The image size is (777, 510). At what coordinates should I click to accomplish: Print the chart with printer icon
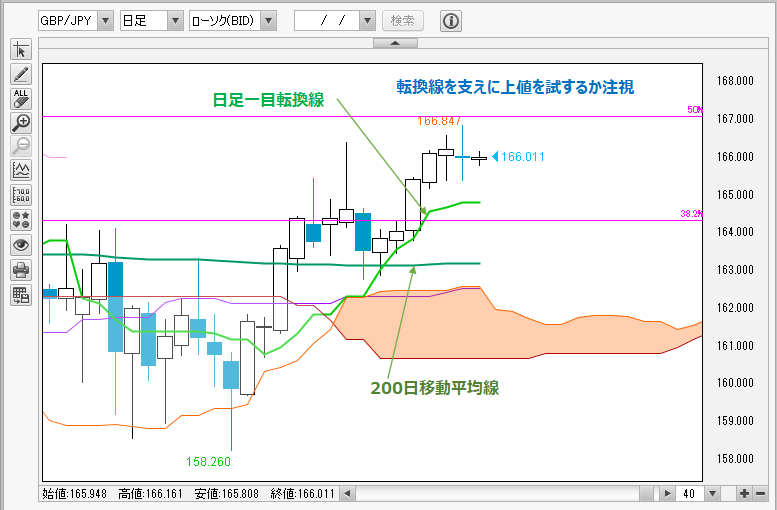[21, 270]
